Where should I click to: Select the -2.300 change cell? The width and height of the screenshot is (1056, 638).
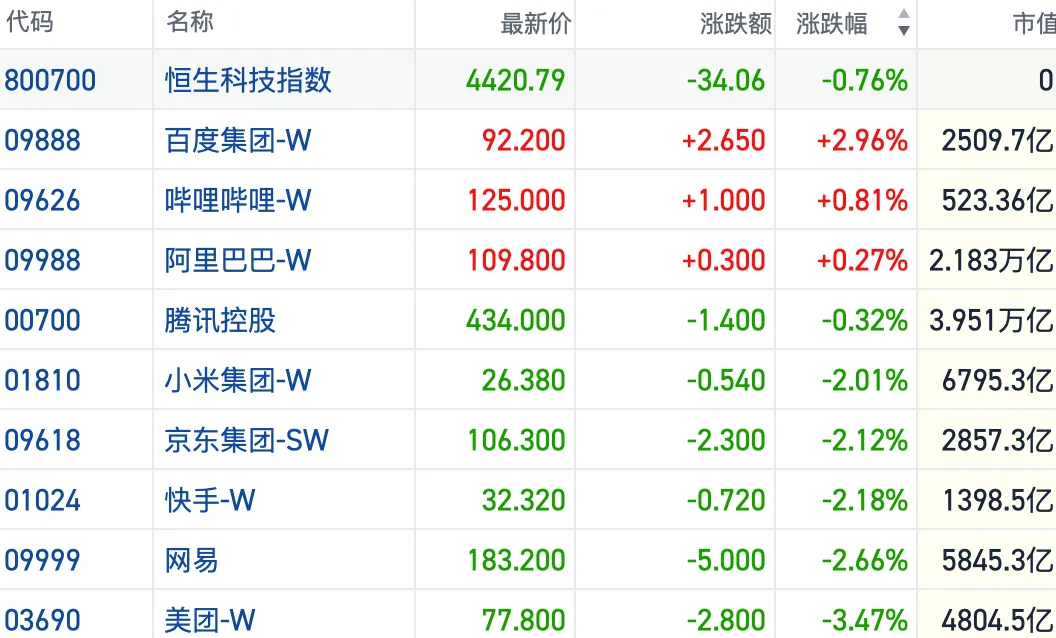pos(726,441)
